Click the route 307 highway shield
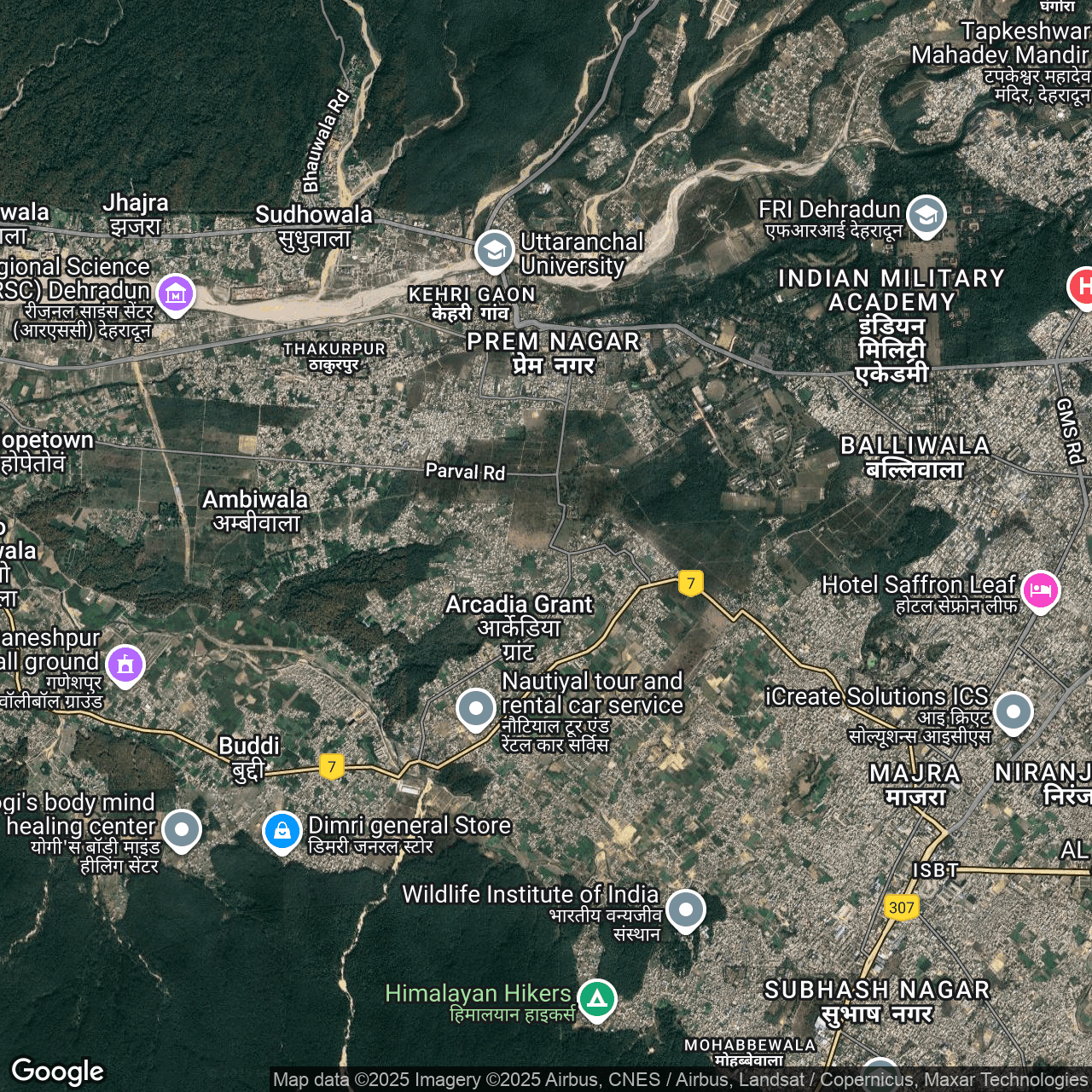 (x=901, y=907)
